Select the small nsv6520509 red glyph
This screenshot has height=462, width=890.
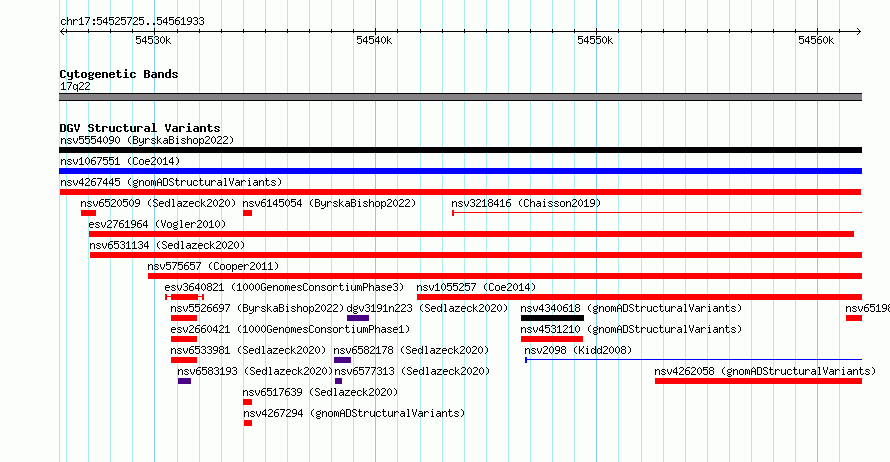point(88,213)
